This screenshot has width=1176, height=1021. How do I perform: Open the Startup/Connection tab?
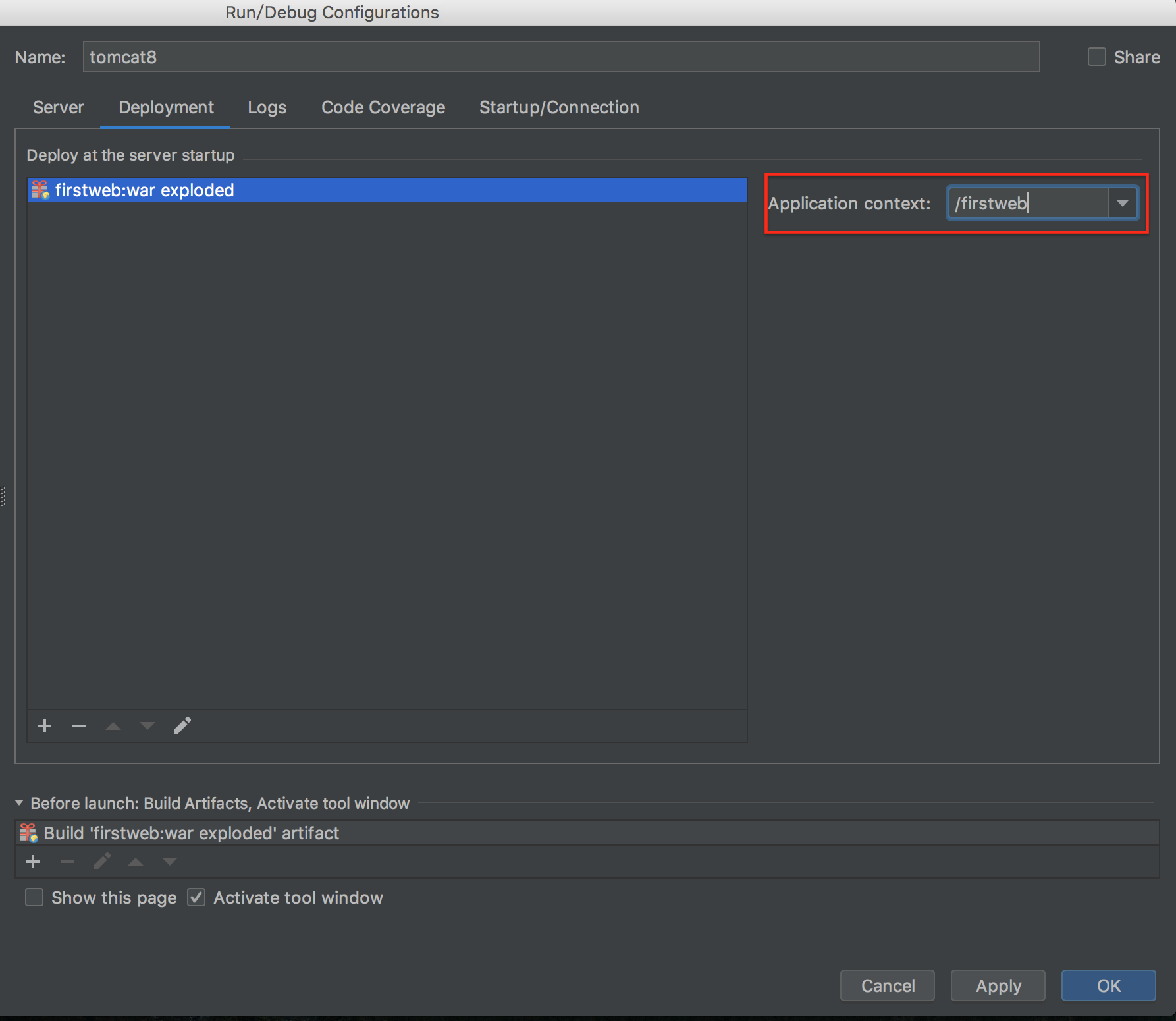[559, 107]
